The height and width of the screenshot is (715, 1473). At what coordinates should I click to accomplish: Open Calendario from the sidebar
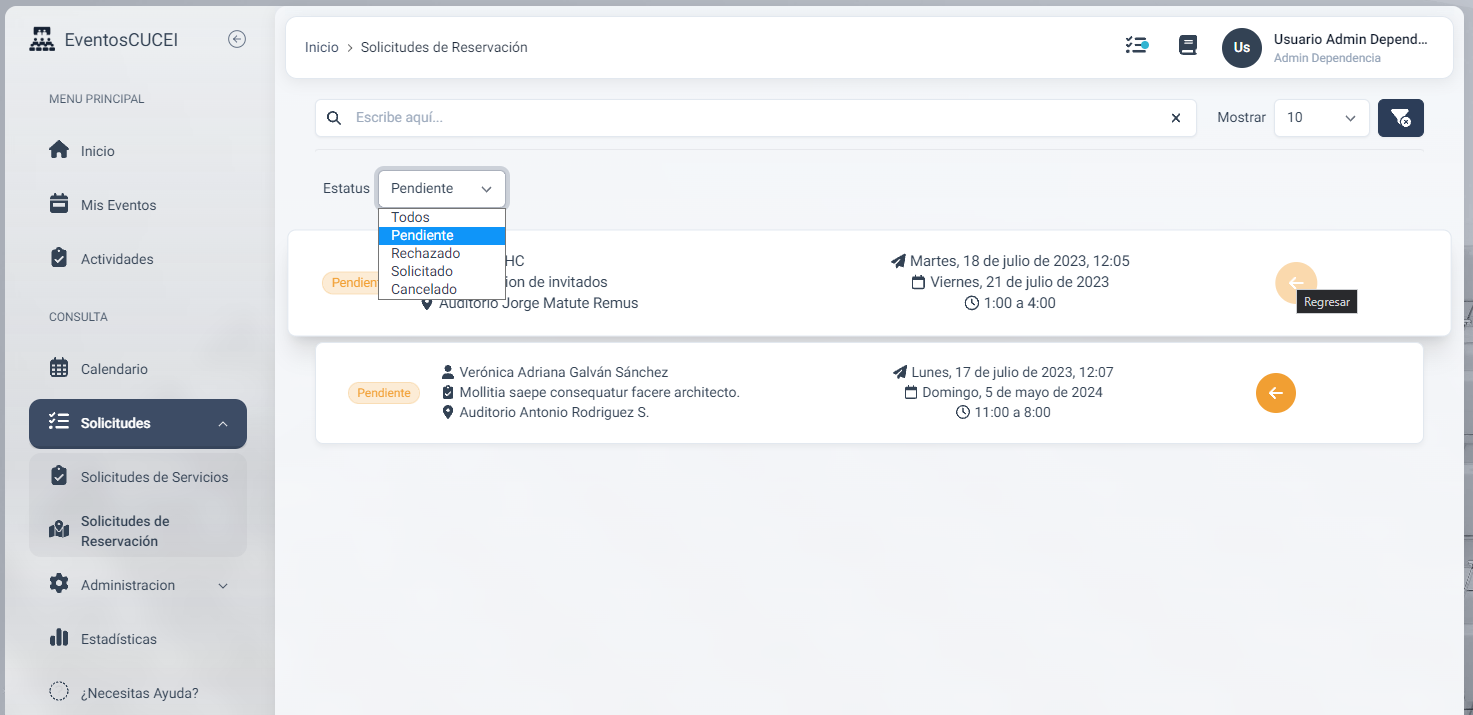(x=114, y=369)
